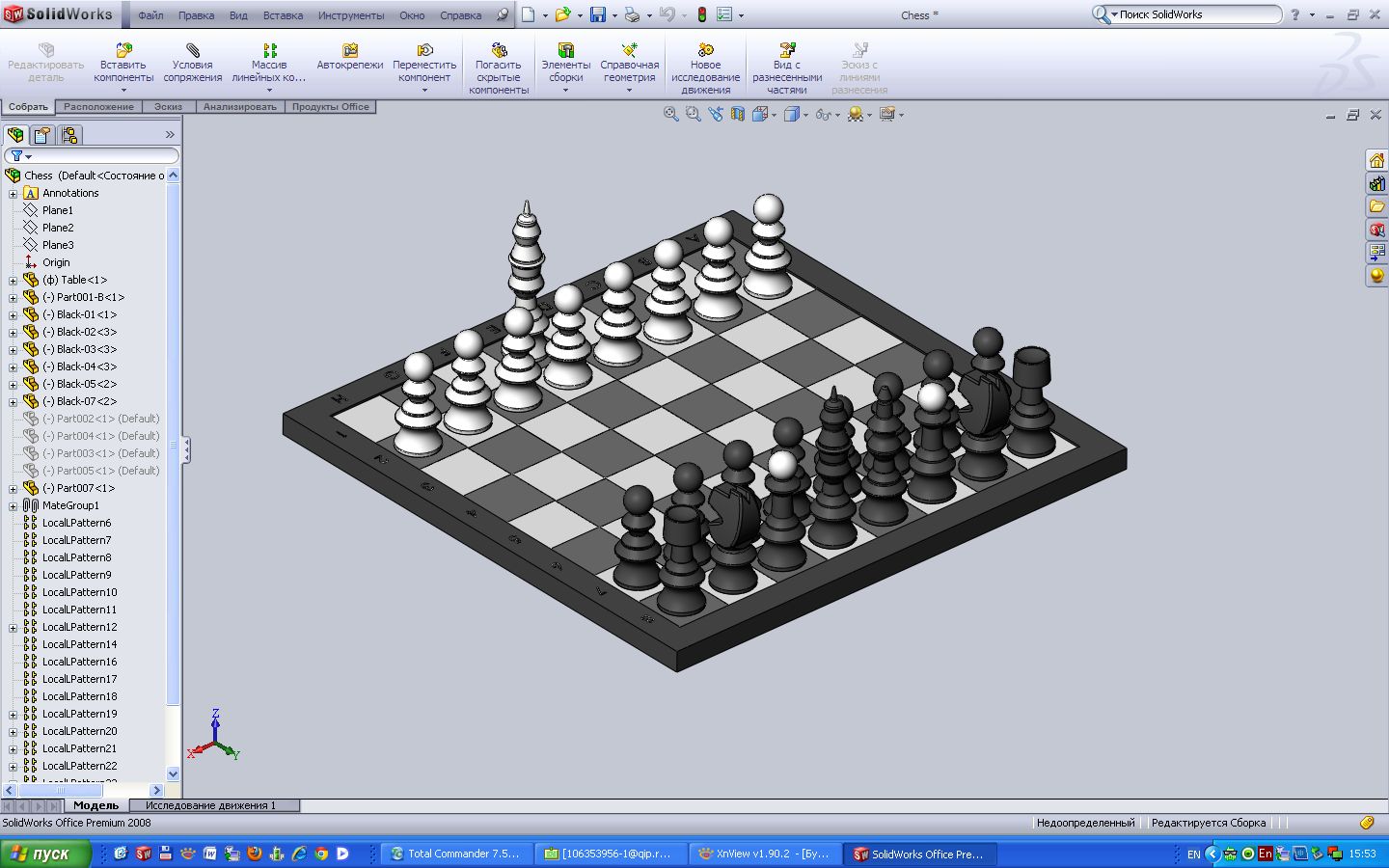The image size is (1389, 868).
Task: Open the Section View tool
Action: pyautogui.click(x=738, y=114)
